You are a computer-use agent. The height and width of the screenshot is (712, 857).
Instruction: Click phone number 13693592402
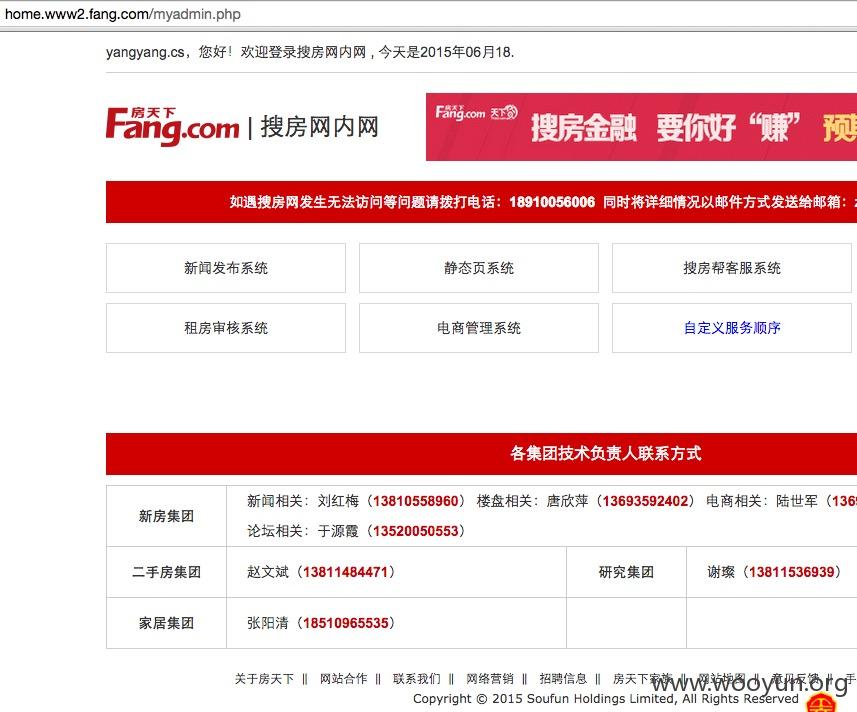pyautogui.click(x=645, y=501)
